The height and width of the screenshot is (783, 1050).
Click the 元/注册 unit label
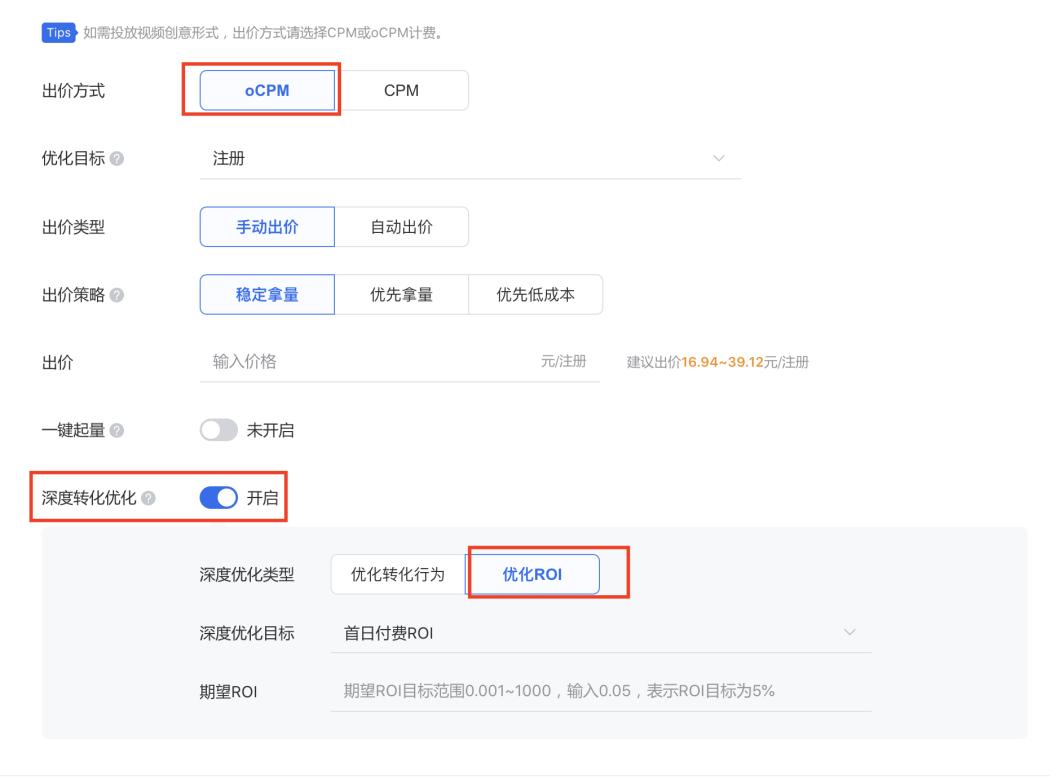click(563, 362)
